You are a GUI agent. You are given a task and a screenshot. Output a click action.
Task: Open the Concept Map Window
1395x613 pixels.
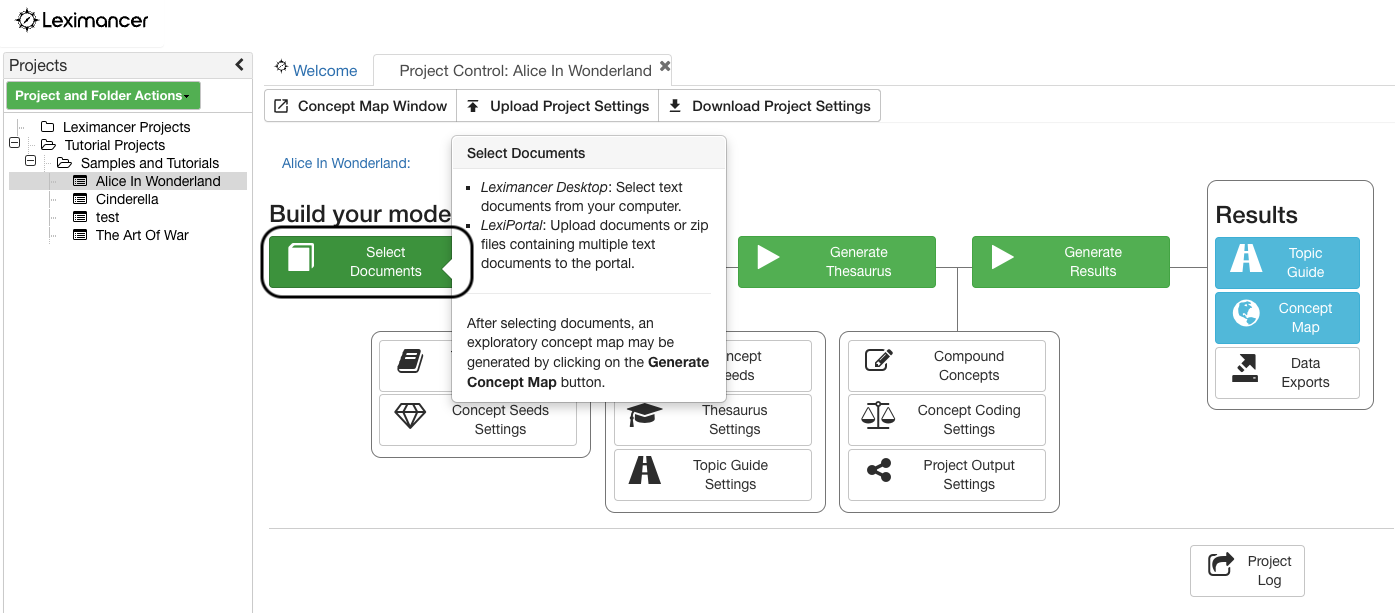click(360, 105)
